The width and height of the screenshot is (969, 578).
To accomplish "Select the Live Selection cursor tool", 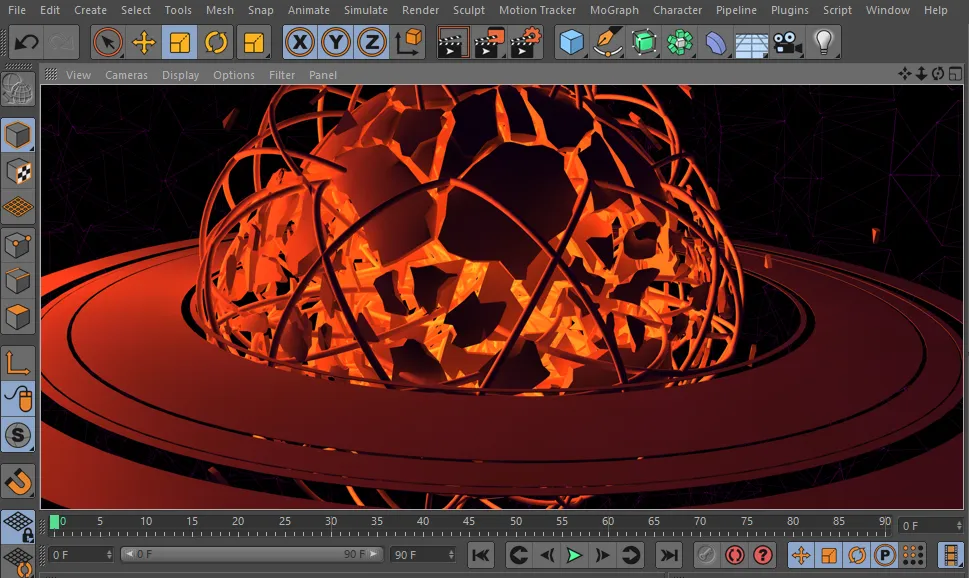I will click(108, 43).
